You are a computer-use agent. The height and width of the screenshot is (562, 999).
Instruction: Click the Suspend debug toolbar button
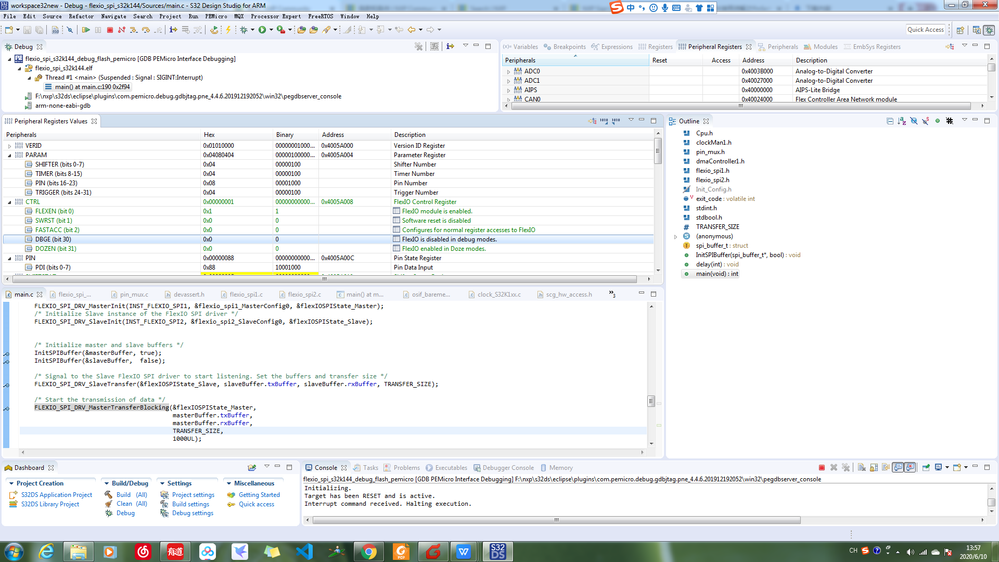(98, 30)
